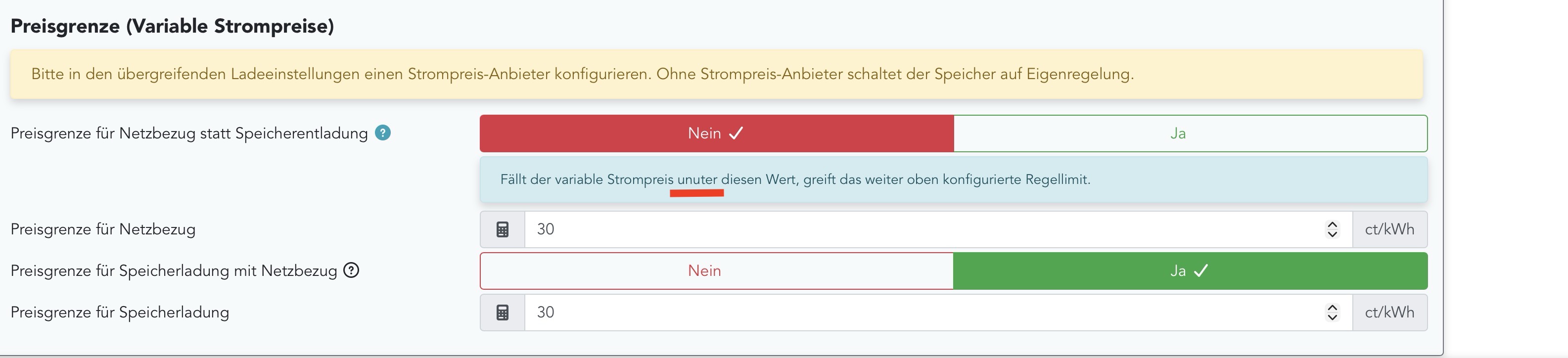This screenshot has height=358, width=1568.
Task: Click help icon beside Speicherladung mit Netzbezug
Action: click(x=351, y=270)
